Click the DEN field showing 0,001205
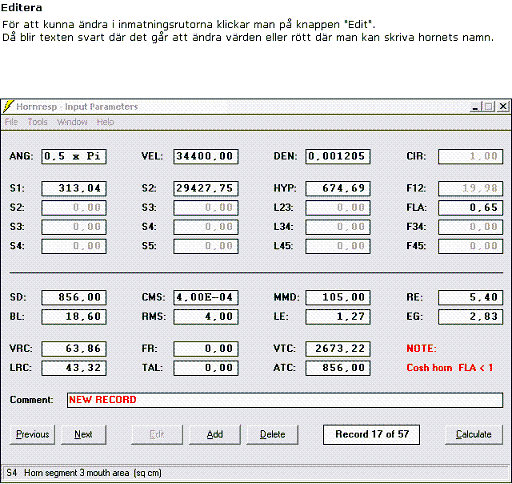The image size is (512, 484). (338, 157)
